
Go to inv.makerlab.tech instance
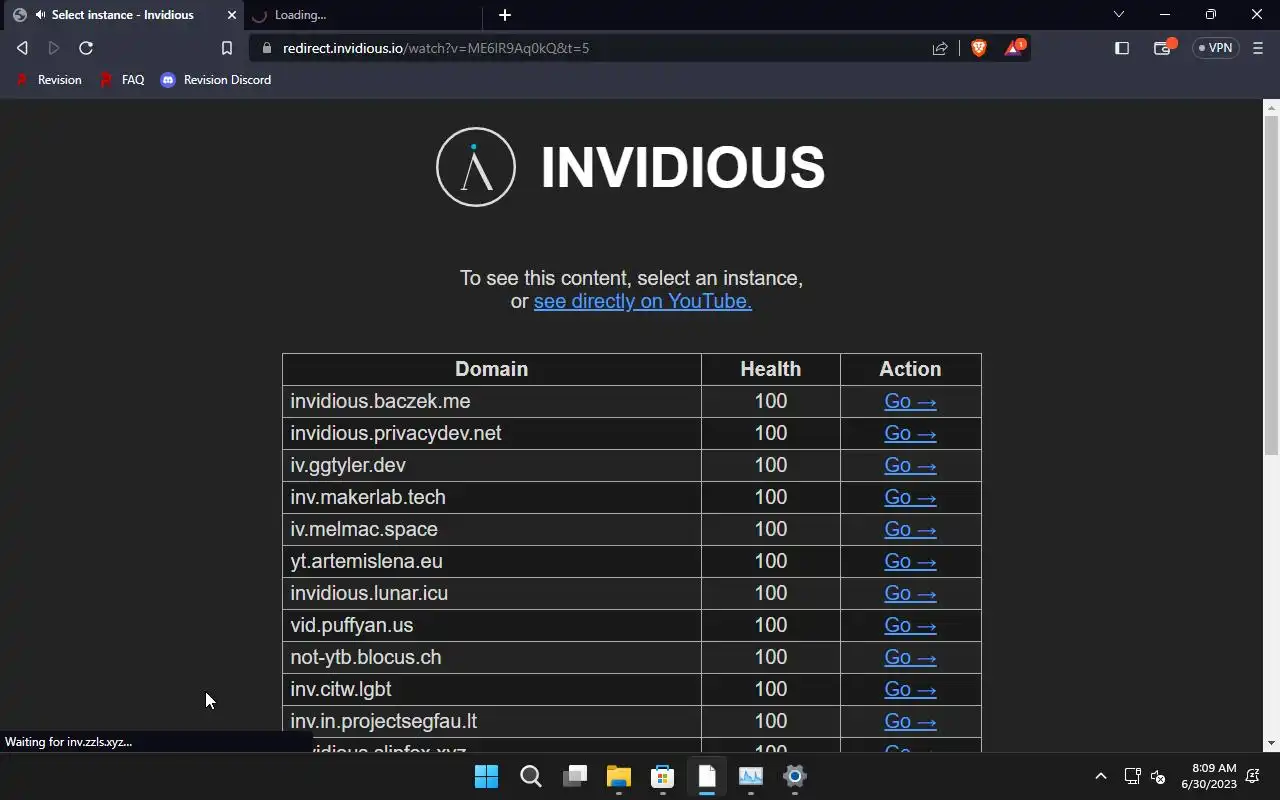910,497
